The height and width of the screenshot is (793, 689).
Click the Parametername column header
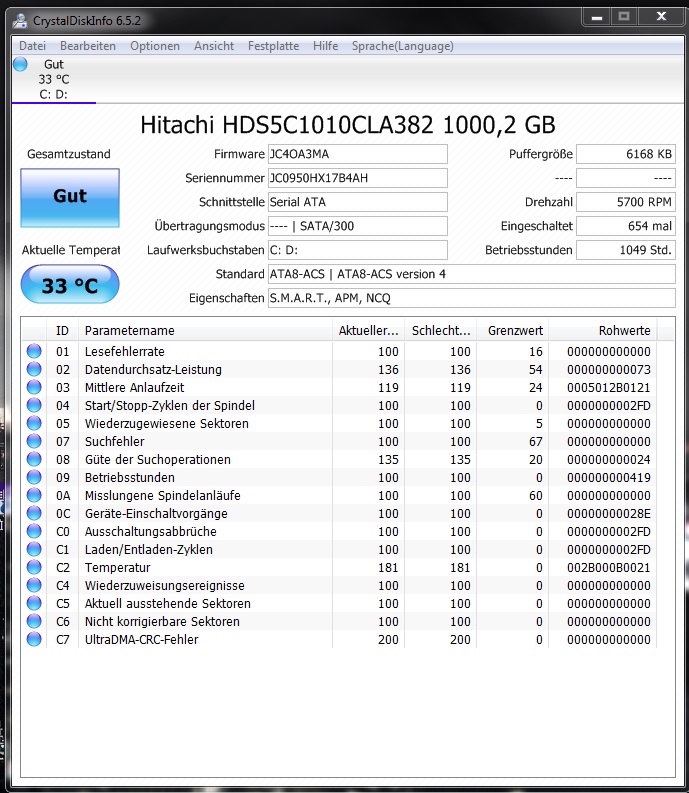[x=205, y=331]
